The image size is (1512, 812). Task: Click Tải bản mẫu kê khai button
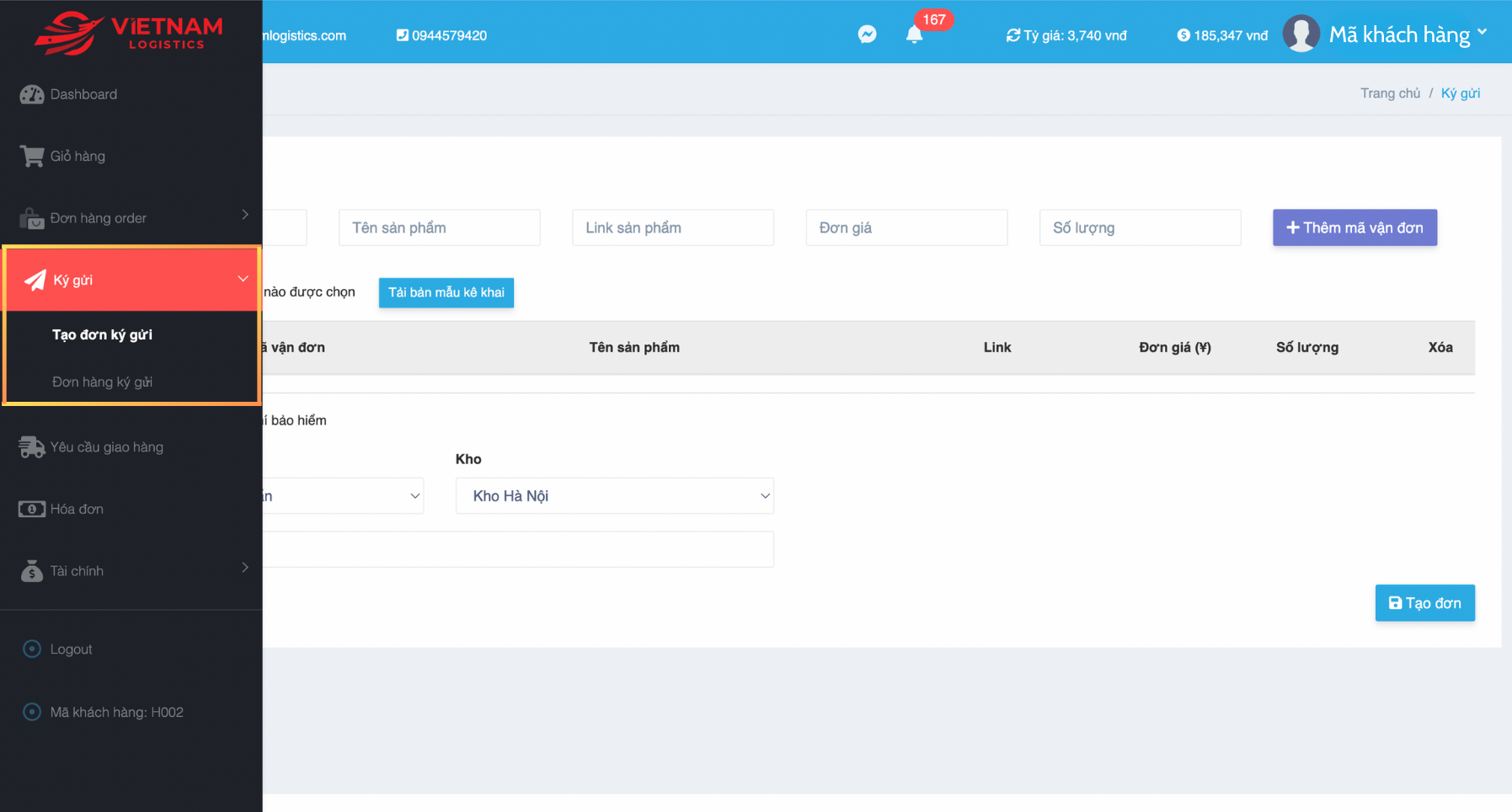coord(446,292)
